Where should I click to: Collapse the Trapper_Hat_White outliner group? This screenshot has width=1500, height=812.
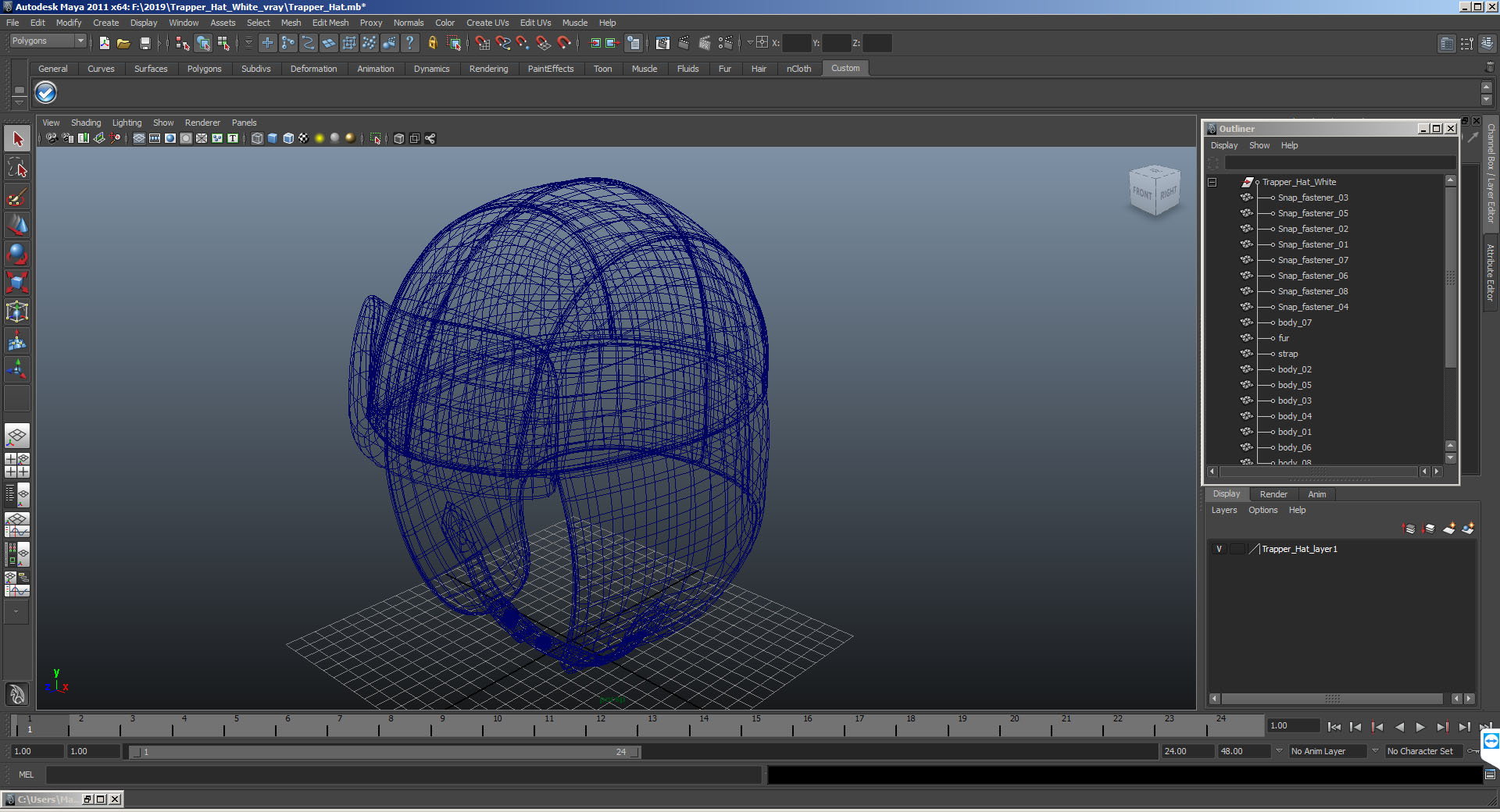(1212, 182)
